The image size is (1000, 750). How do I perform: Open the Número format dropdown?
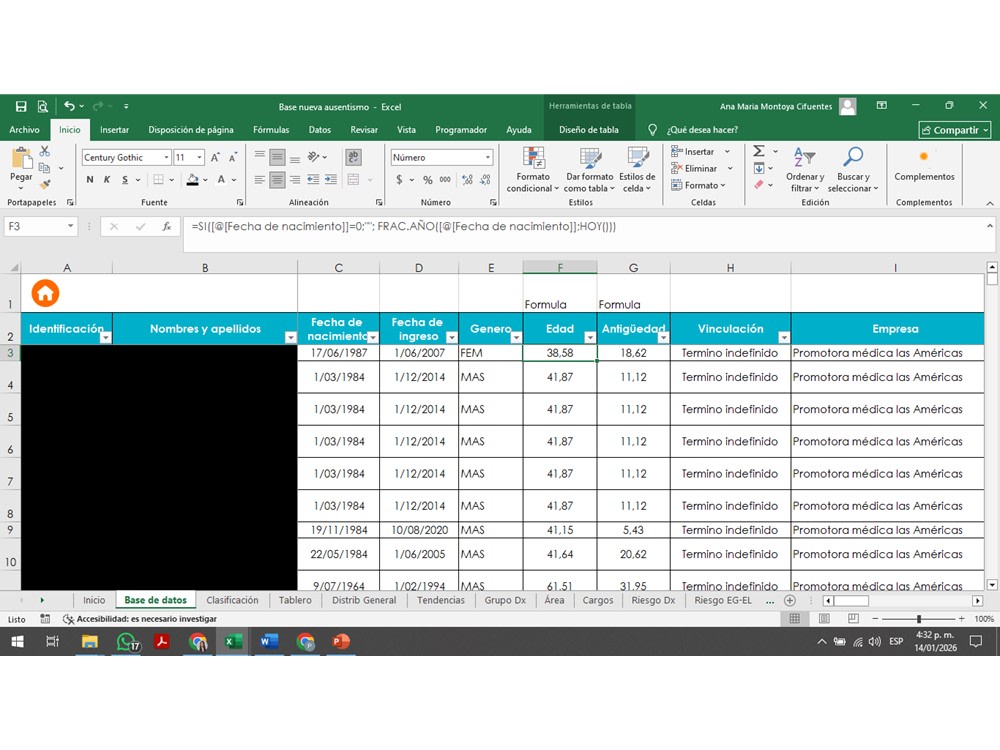[x=488, y=158]
